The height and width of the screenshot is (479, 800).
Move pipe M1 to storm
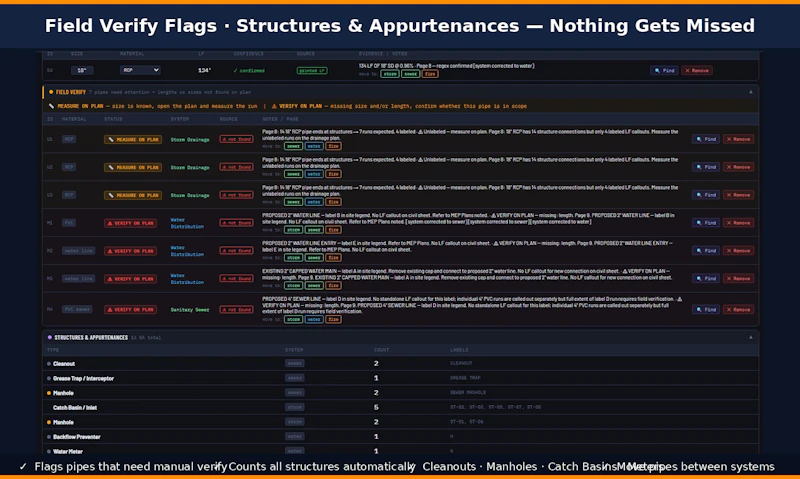293,230
